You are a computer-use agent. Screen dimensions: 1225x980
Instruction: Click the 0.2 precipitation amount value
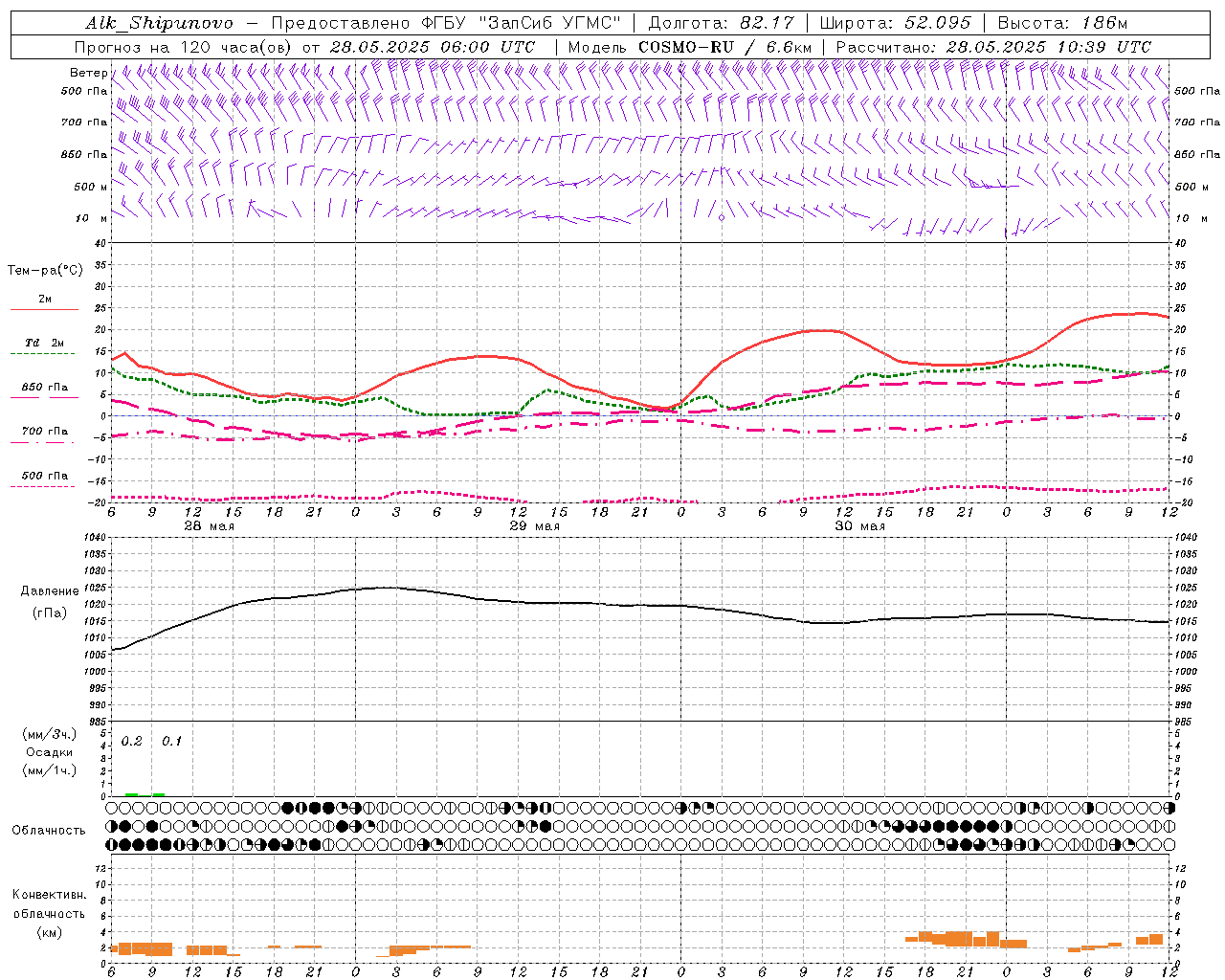pos(131,742)
